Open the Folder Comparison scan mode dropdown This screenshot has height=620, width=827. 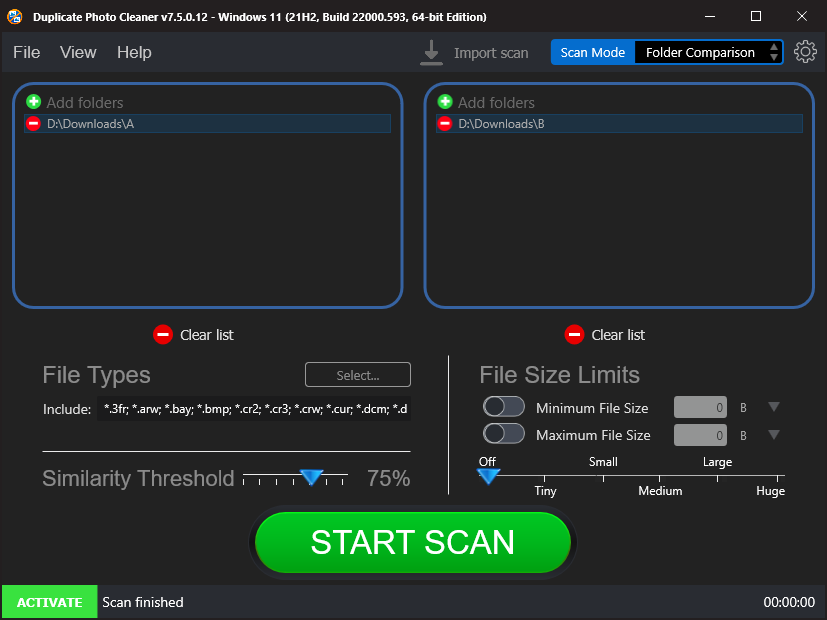(x=708, y=52)
